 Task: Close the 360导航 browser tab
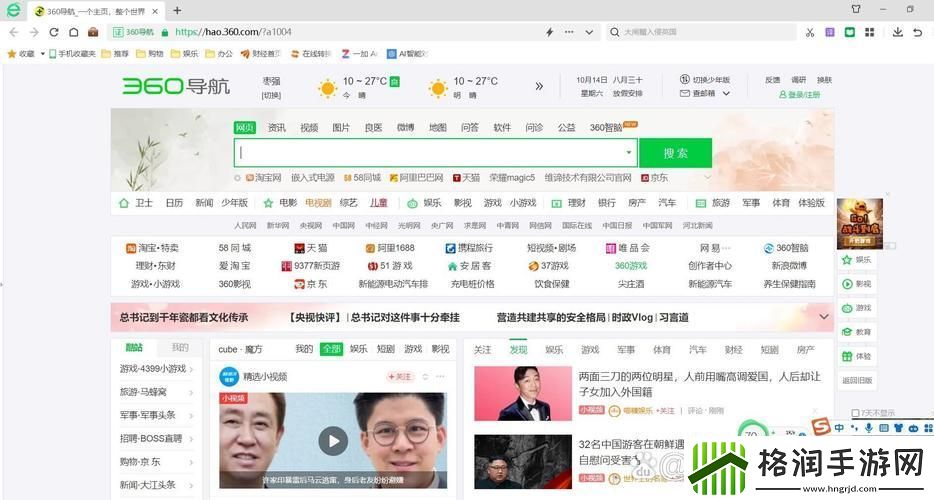click(155, 11)
